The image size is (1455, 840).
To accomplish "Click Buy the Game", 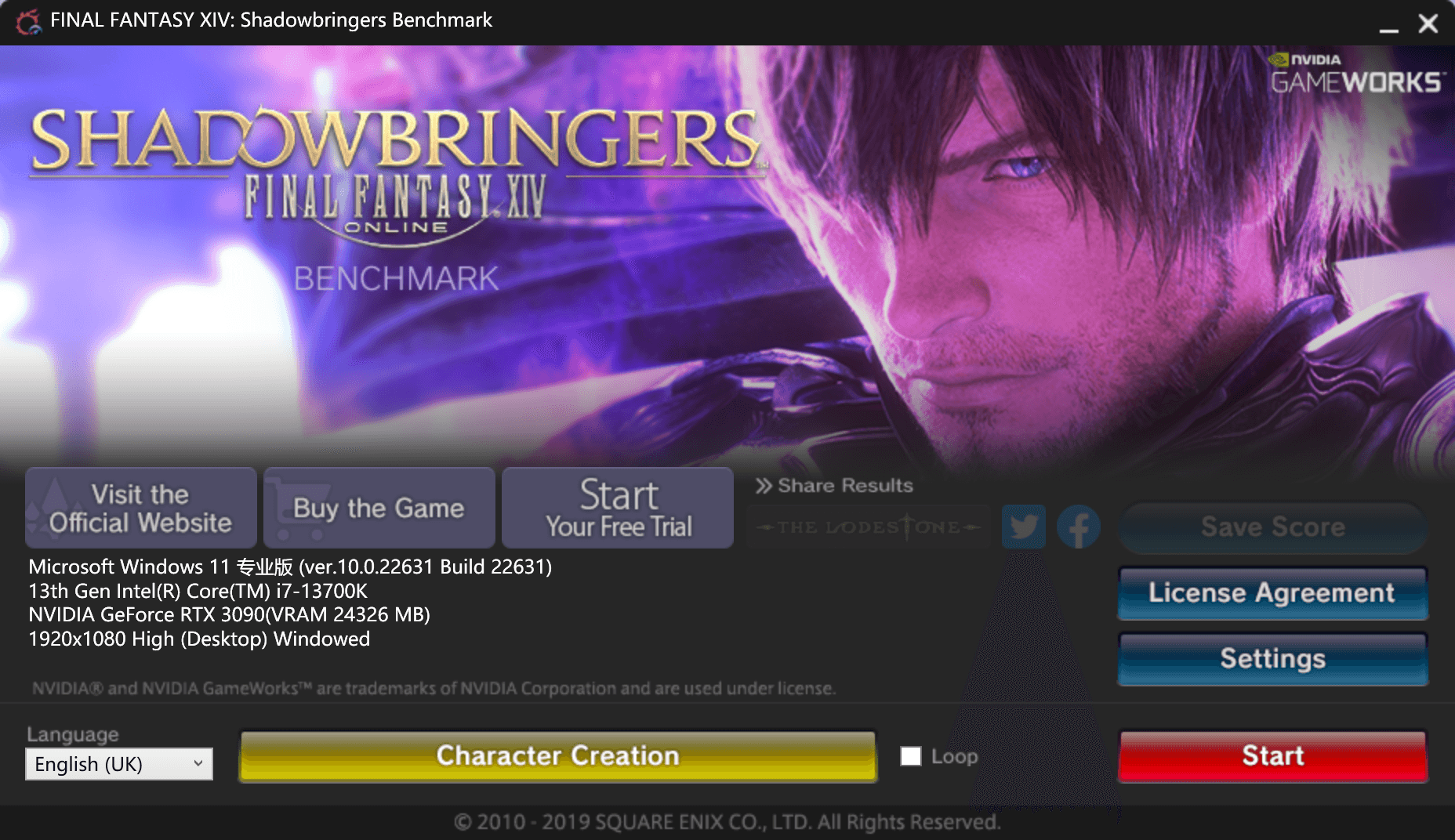I will tap(379, 508).
